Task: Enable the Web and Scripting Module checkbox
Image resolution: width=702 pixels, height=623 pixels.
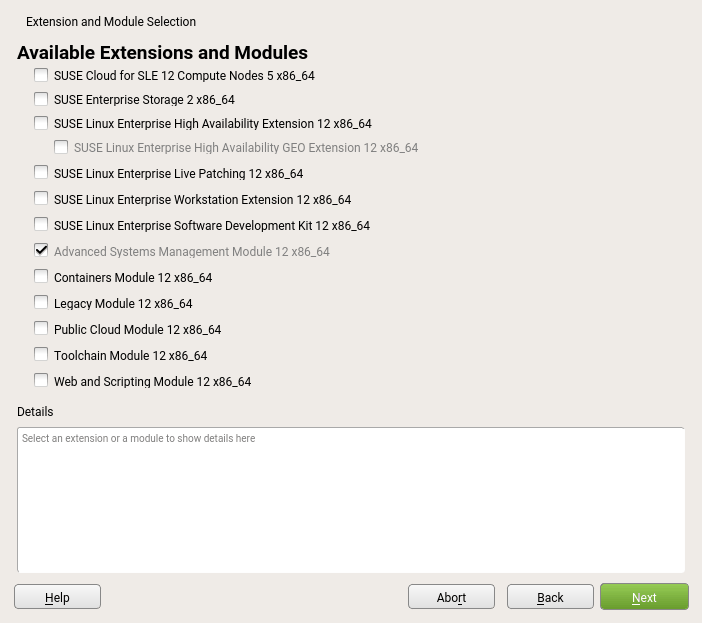Action: click(41, 381)
